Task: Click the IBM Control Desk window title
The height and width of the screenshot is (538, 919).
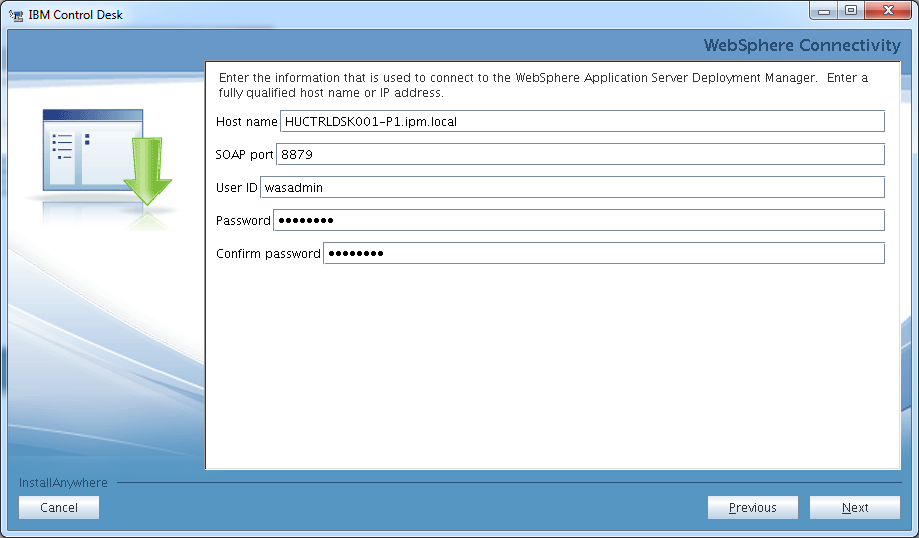Action: pyautogui.click(x=76, y=15)
